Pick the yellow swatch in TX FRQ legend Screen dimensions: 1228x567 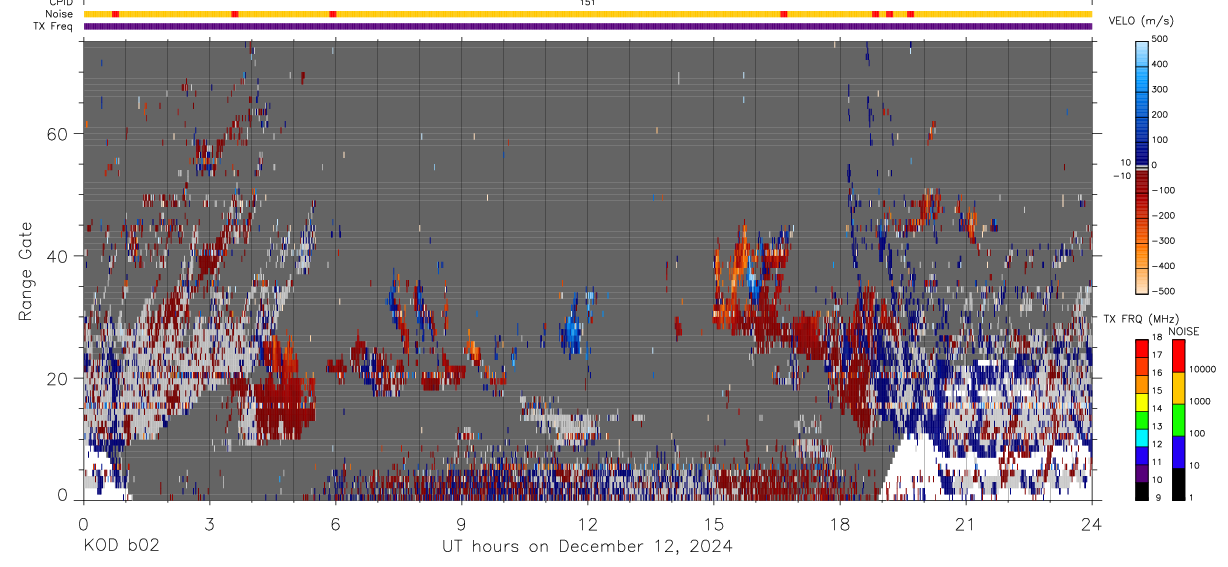pyautogui.click(x=1142, y=402)
